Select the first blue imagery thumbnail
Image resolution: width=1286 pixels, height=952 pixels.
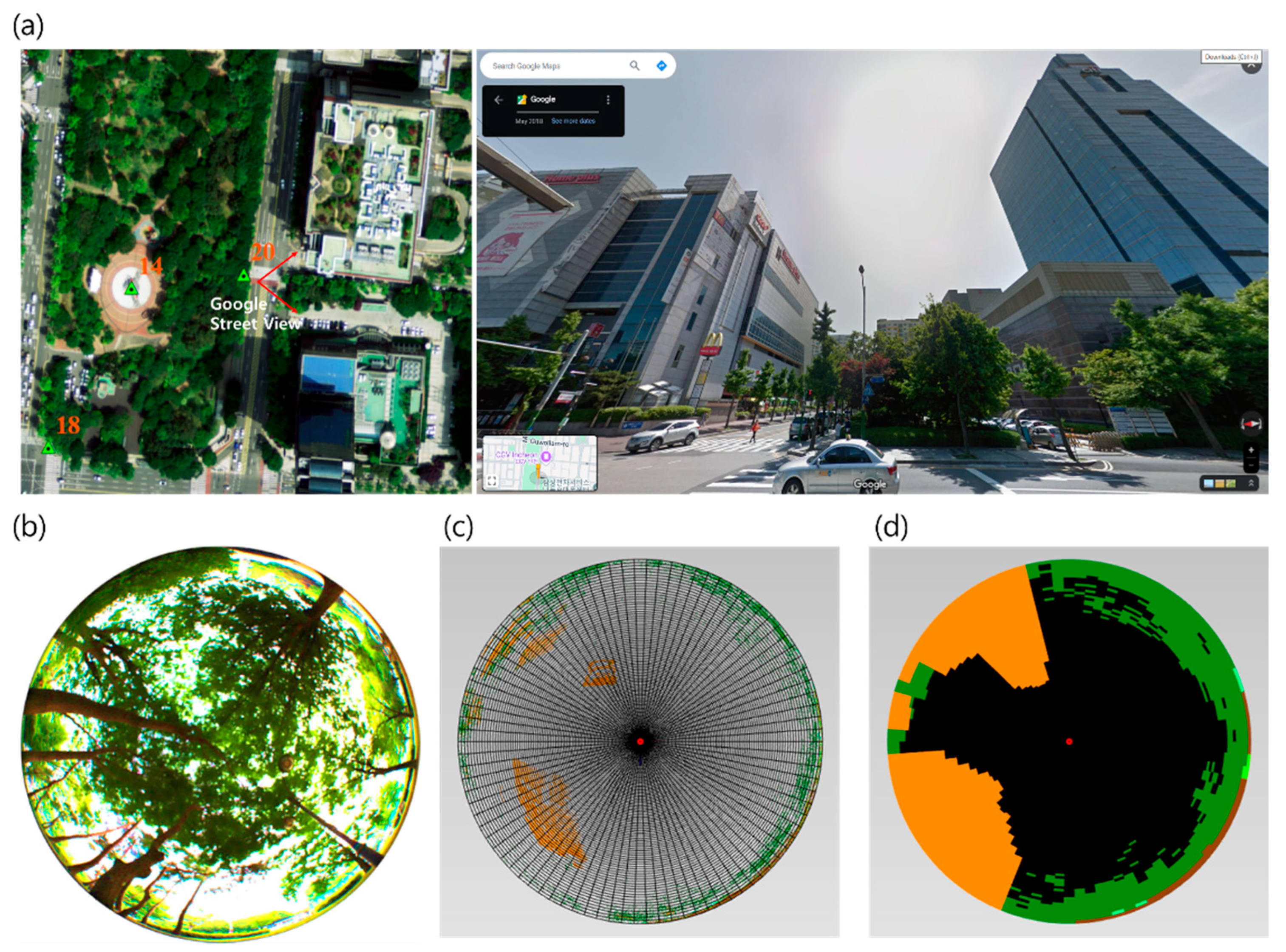[x=1209, y=484]
